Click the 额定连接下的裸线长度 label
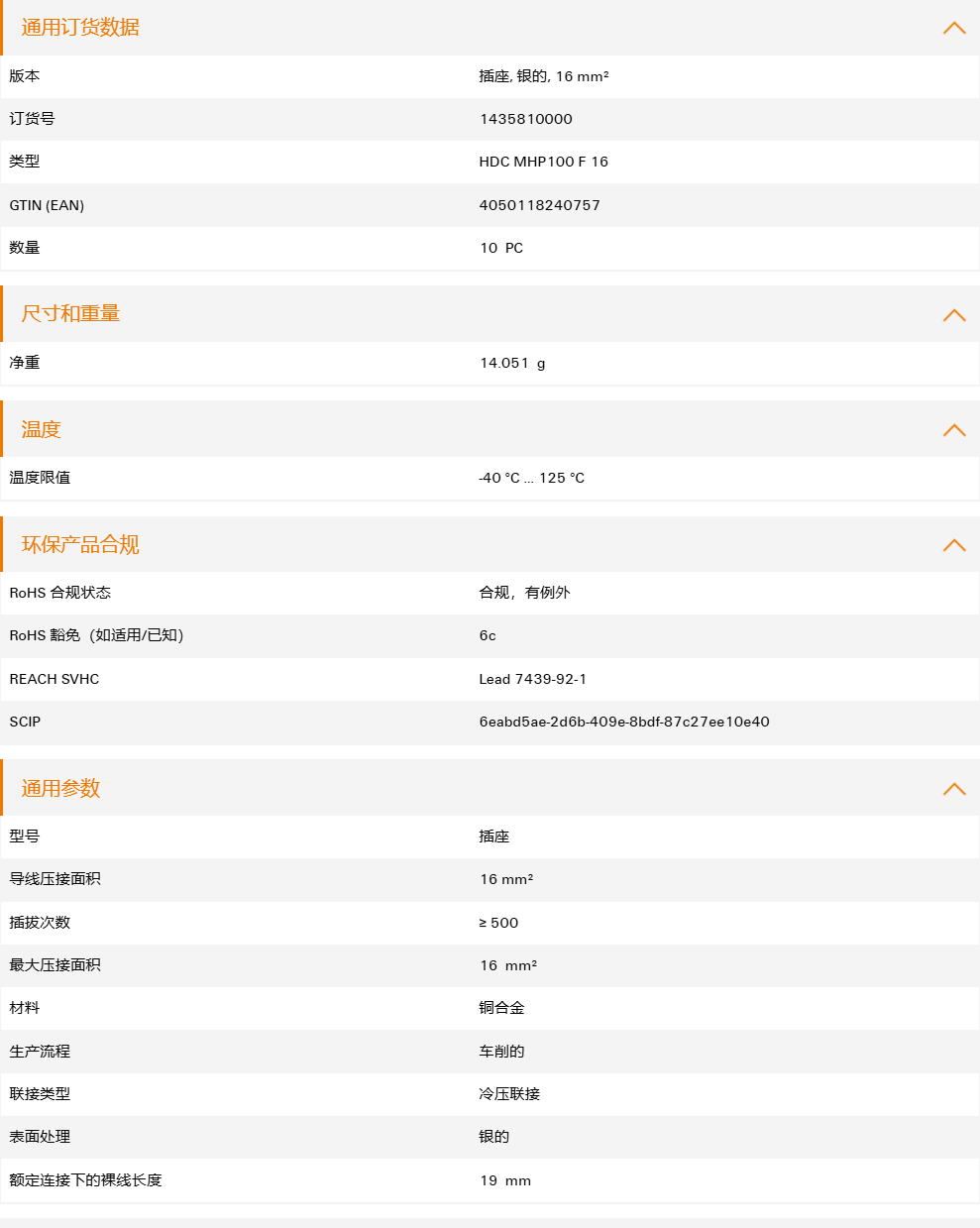Image resolution: width=980 pixels, height=1228 pixels. coord(85,1180)
